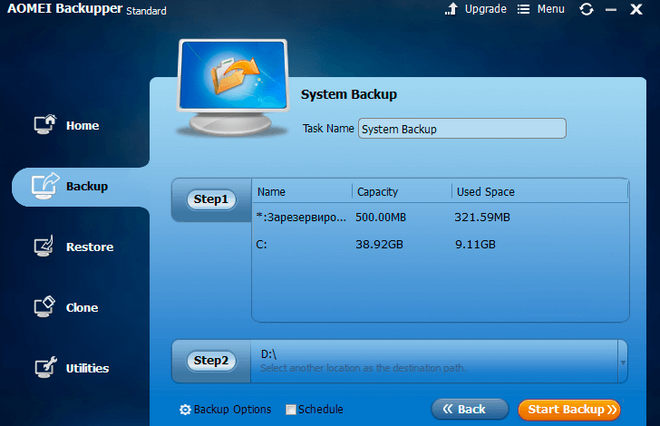
Task: Open the Utilities section label
Action: [x=87, y=368]
